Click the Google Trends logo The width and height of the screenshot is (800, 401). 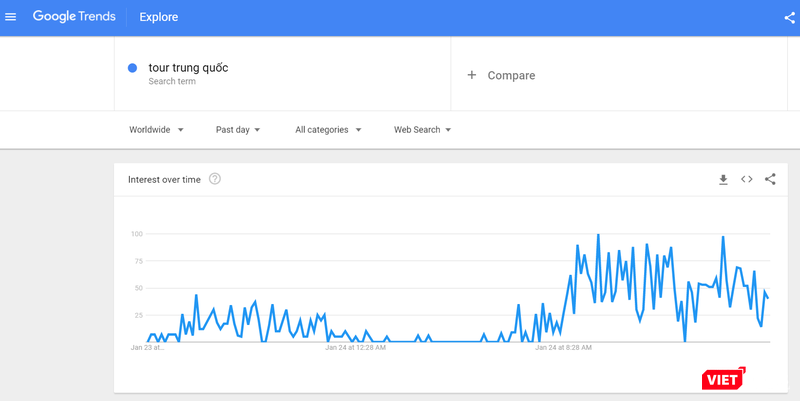click(x=74, y=17)
